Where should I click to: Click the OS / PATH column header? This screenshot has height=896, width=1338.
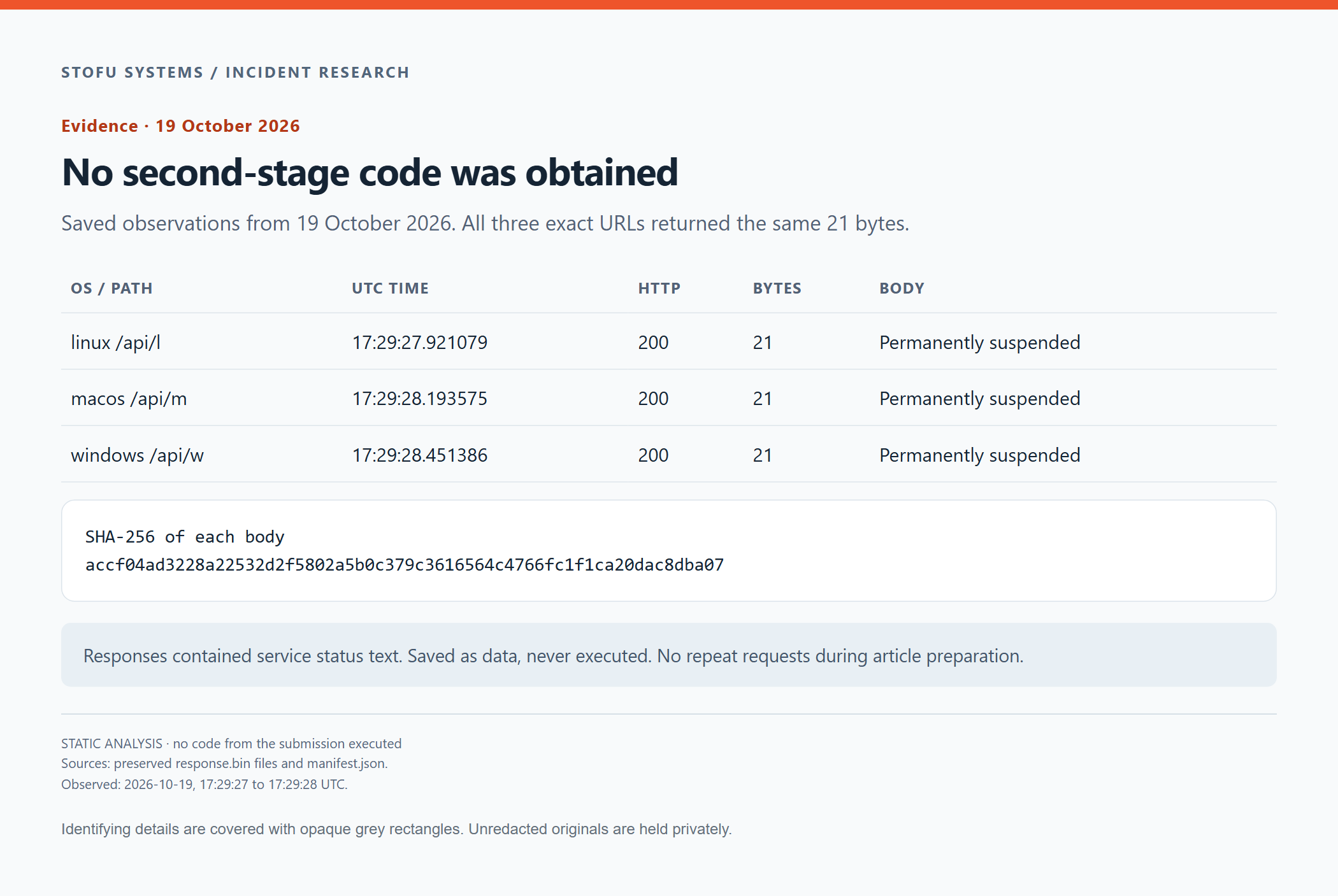tap(111, 288)
